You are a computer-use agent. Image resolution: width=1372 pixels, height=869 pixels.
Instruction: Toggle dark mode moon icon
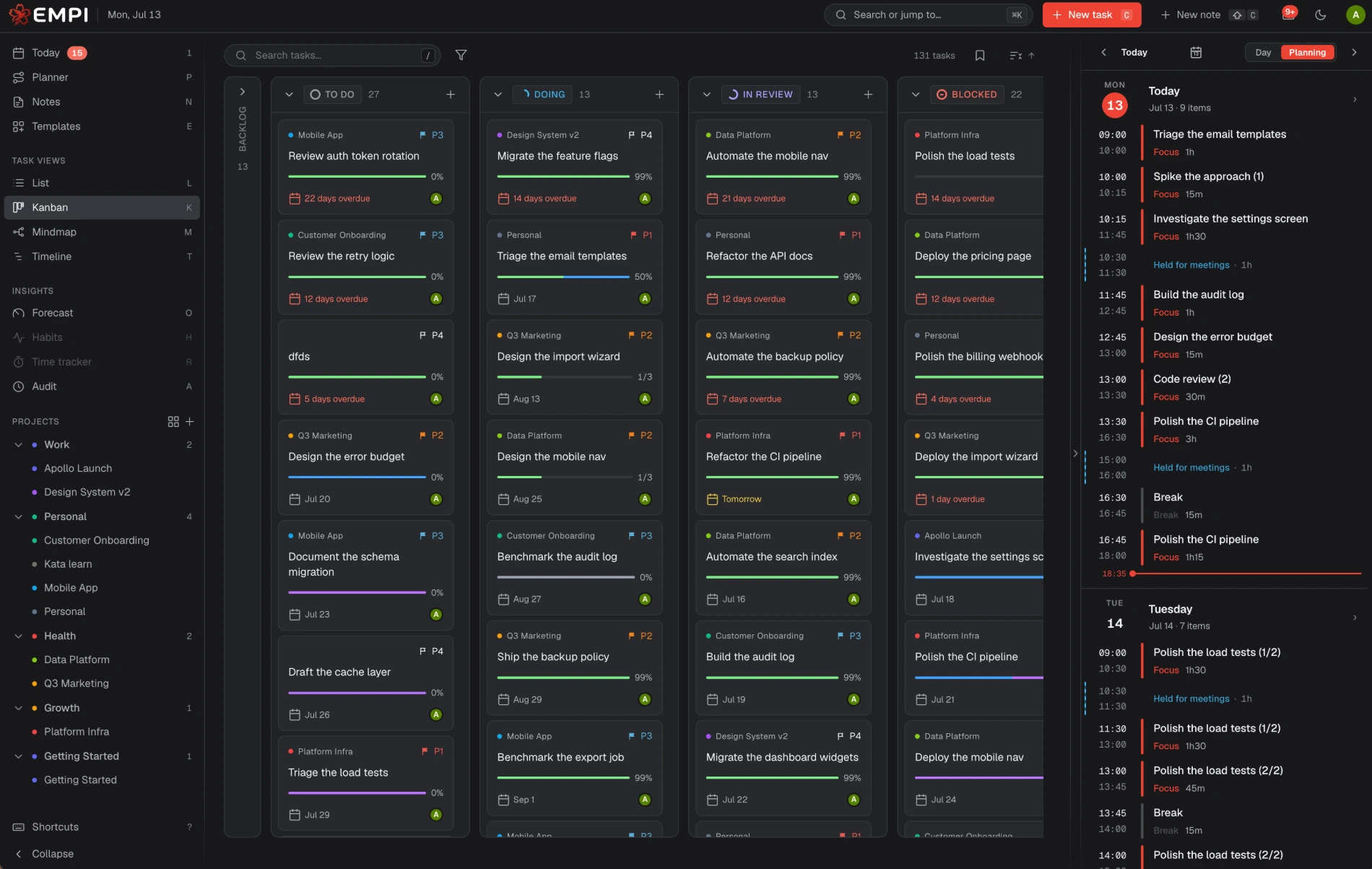coord(1321,14)
